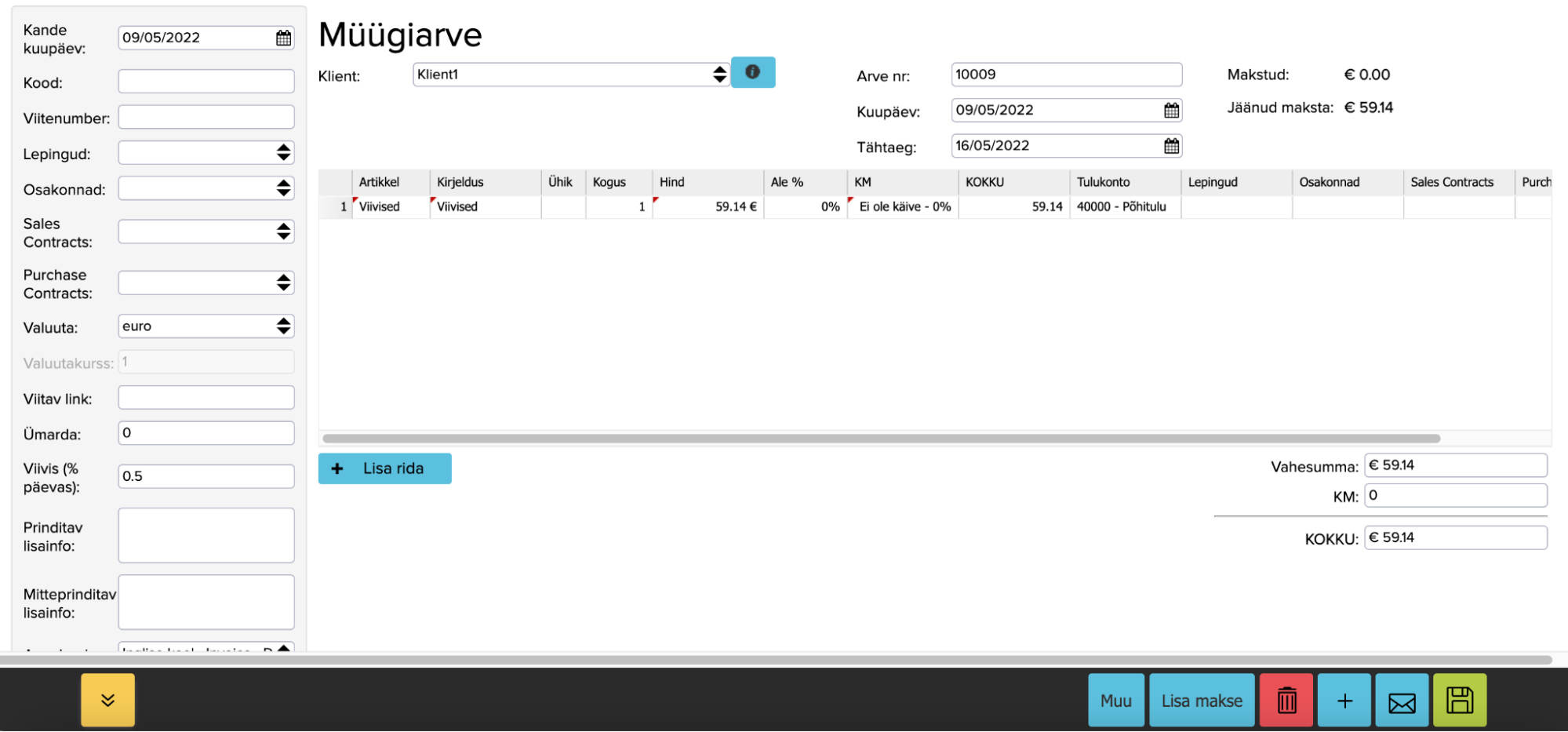Click the plus icon in bottom toolbar
This screenshot has height=732, width=1568.
coord(1344,701)
